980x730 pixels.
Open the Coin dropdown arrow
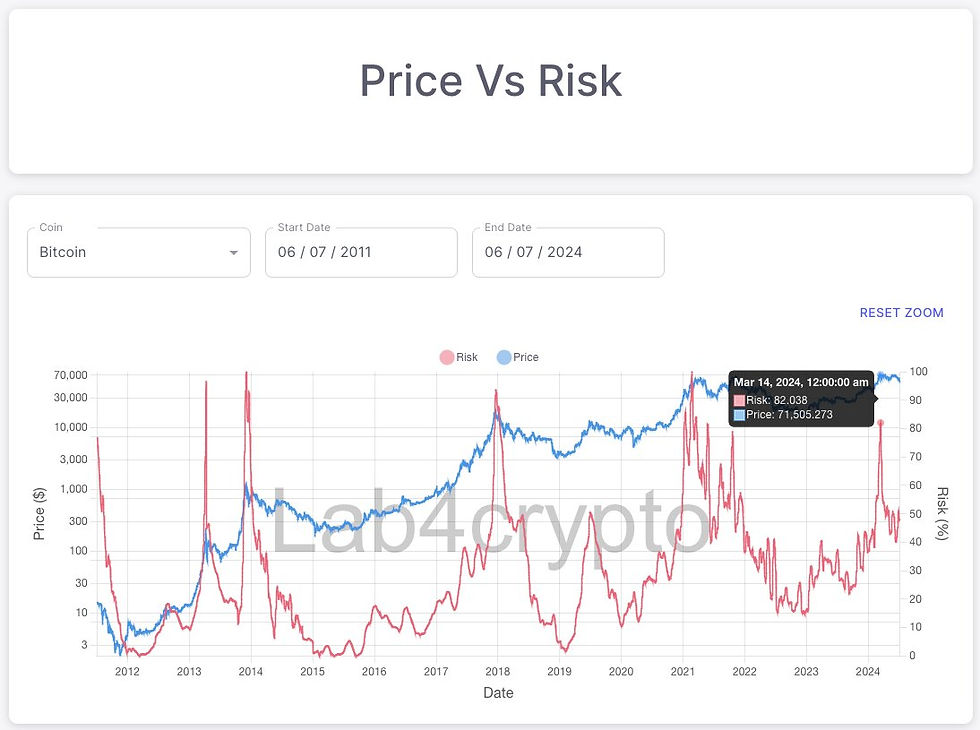234,253
